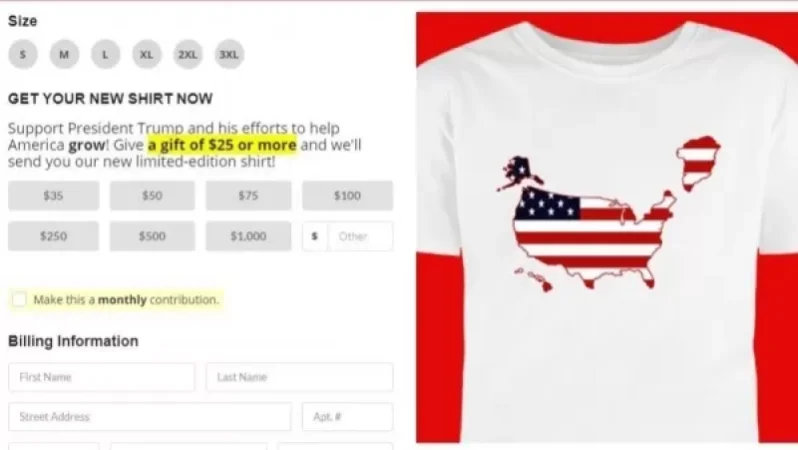Select size M
The height and width of the screenshot is (450, 798).
(64, 54)
